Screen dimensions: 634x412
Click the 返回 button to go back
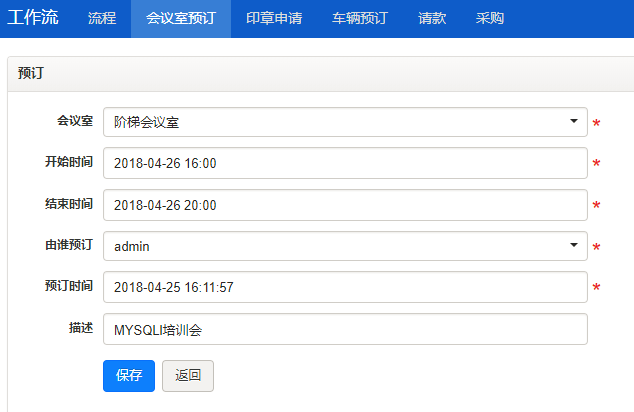click(188, 376)
